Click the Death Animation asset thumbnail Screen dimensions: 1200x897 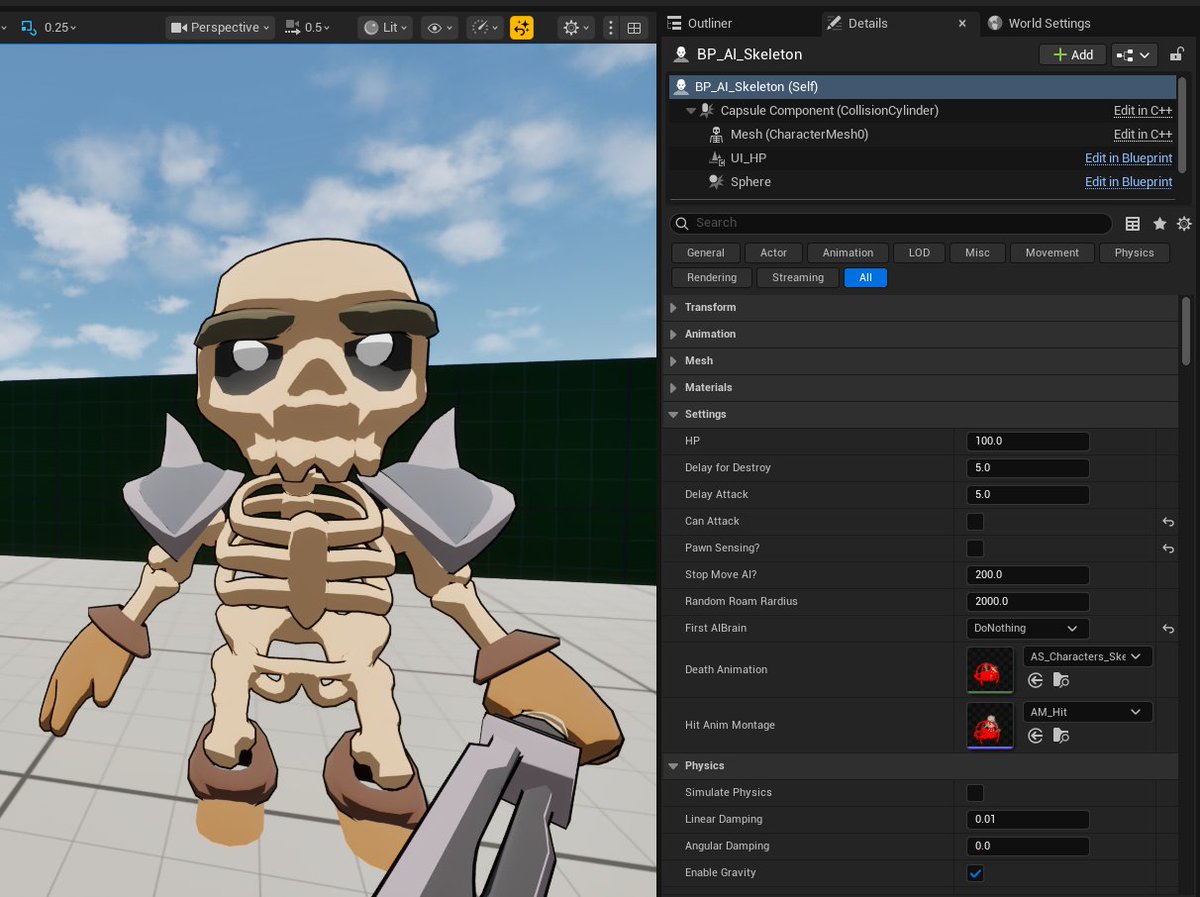coord(989,669)
